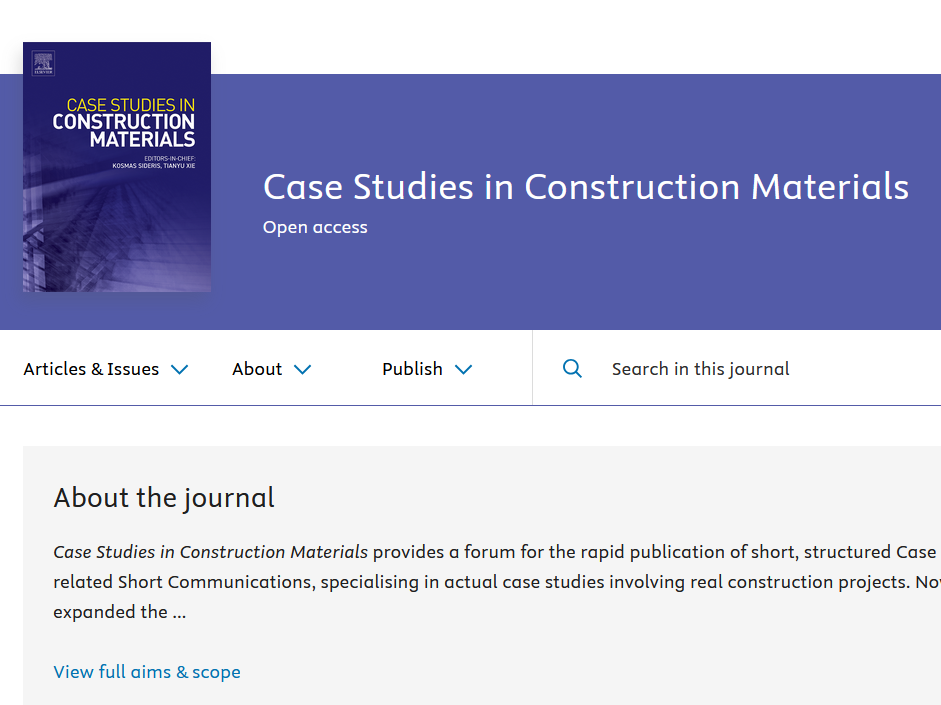
Task: Click the 'Open access' label in banner
Action: [315, 228]
